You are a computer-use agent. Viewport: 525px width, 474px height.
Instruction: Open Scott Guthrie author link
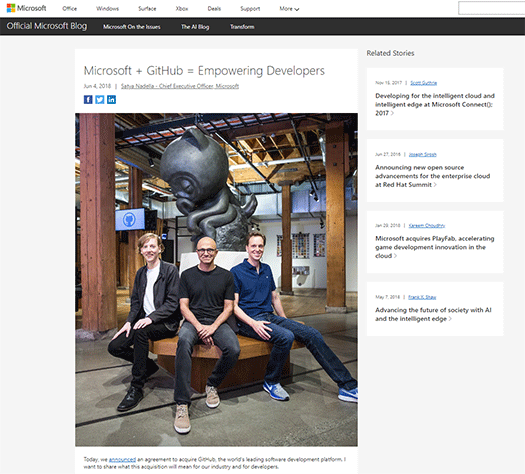(x=424, y=83)
